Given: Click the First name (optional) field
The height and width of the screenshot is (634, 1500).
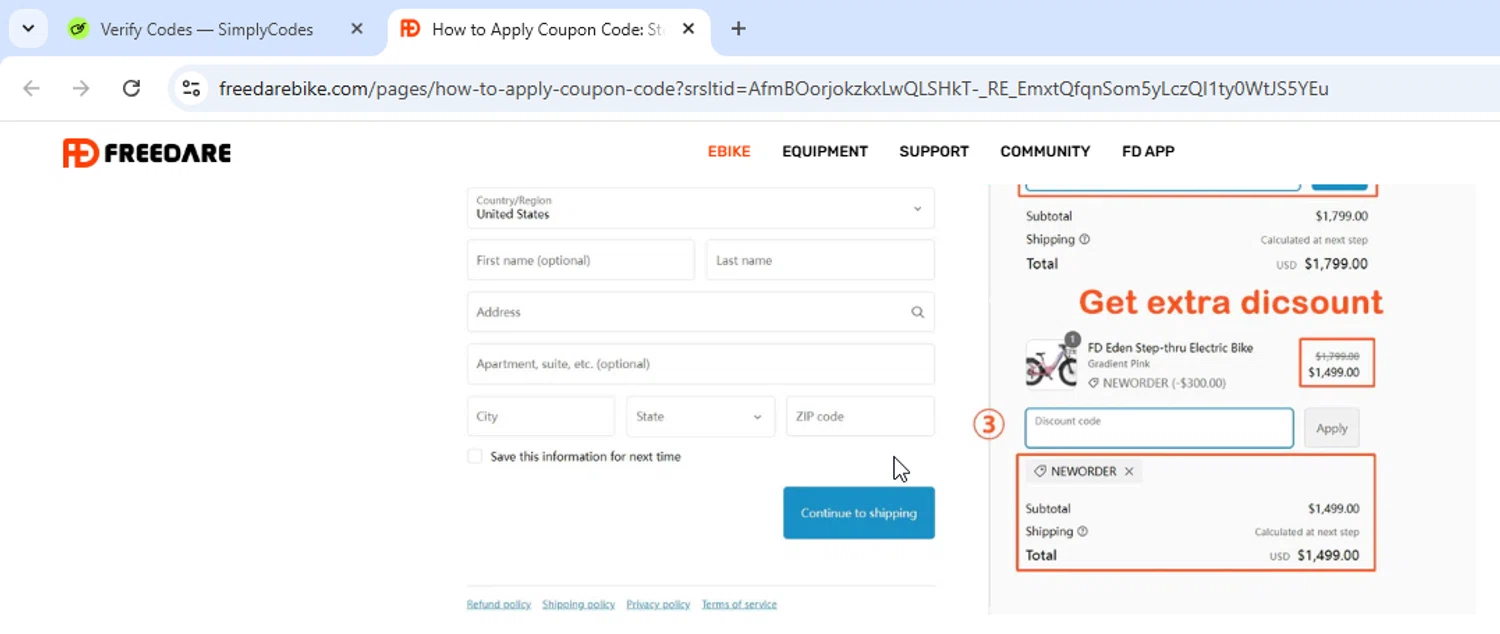Looking at the screenshot, I should [x=580, y=260].
